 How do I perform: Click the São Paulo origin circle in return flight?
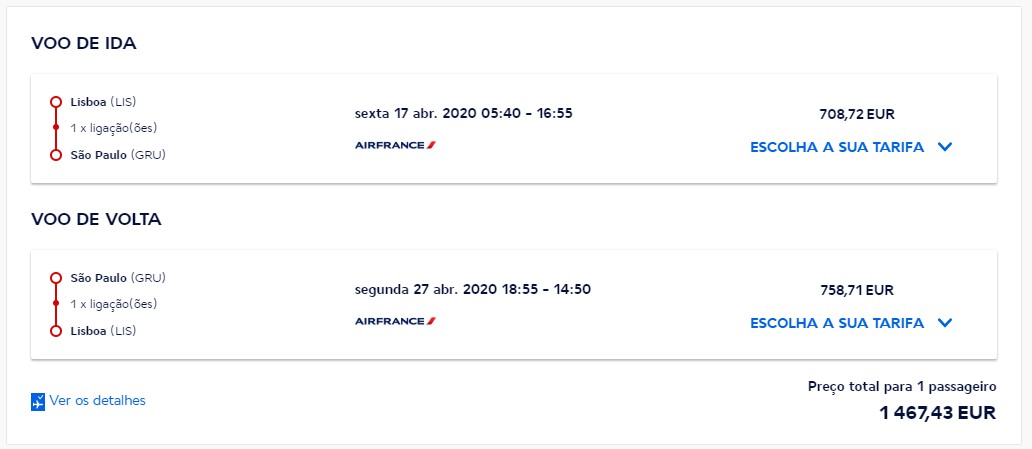tap(56, 278)
